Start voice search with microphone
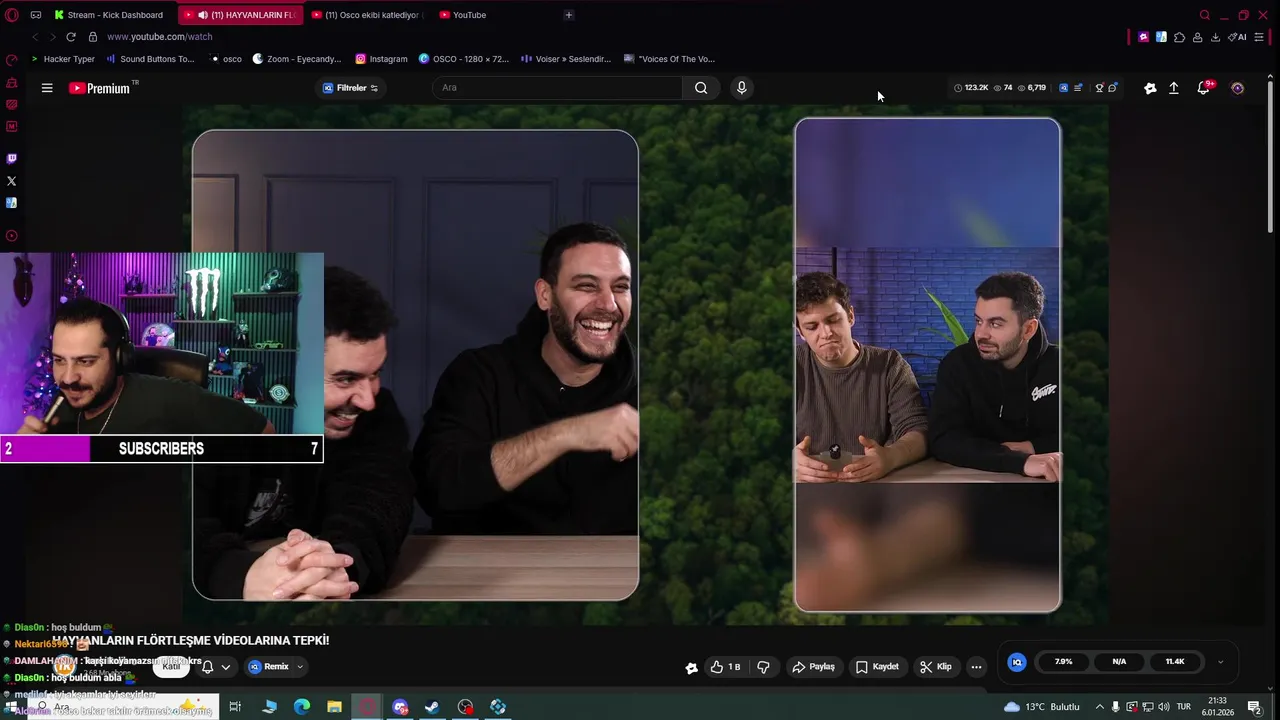Image resolution: width=1280 pixels, height=720 pixels. 741,88
